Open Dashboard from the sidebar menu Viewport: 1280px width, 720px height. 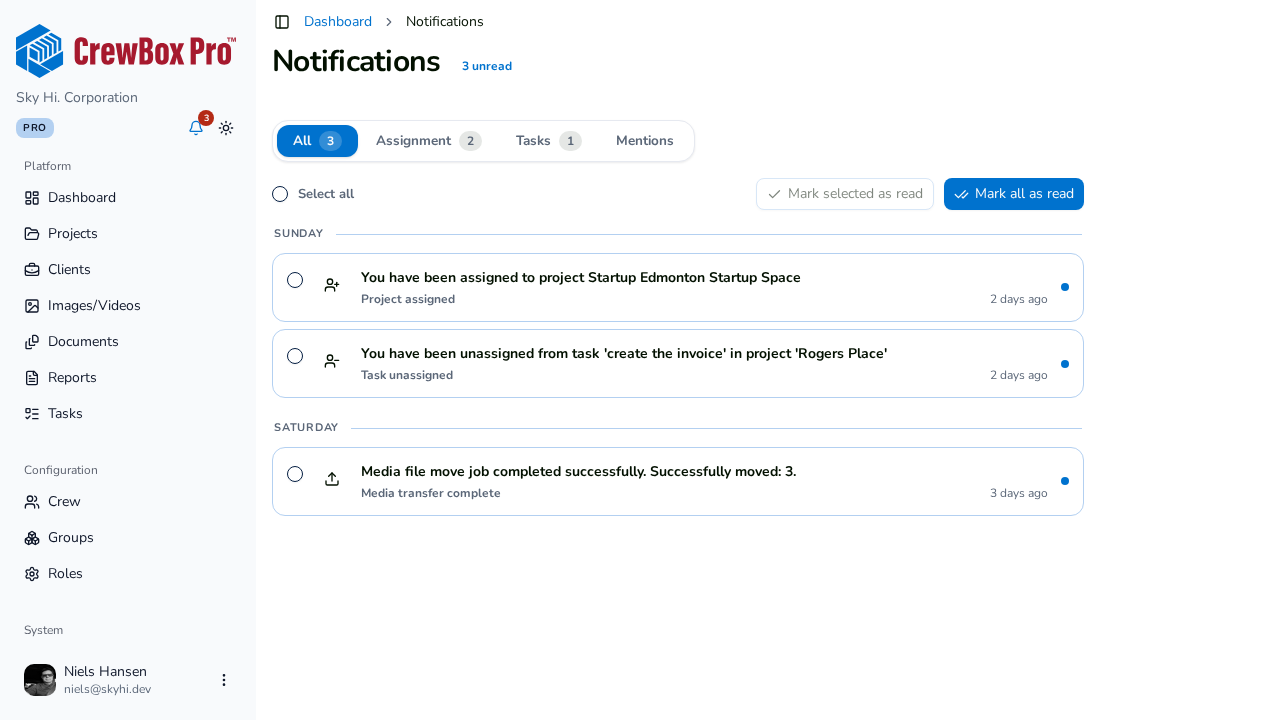(128, 198)
